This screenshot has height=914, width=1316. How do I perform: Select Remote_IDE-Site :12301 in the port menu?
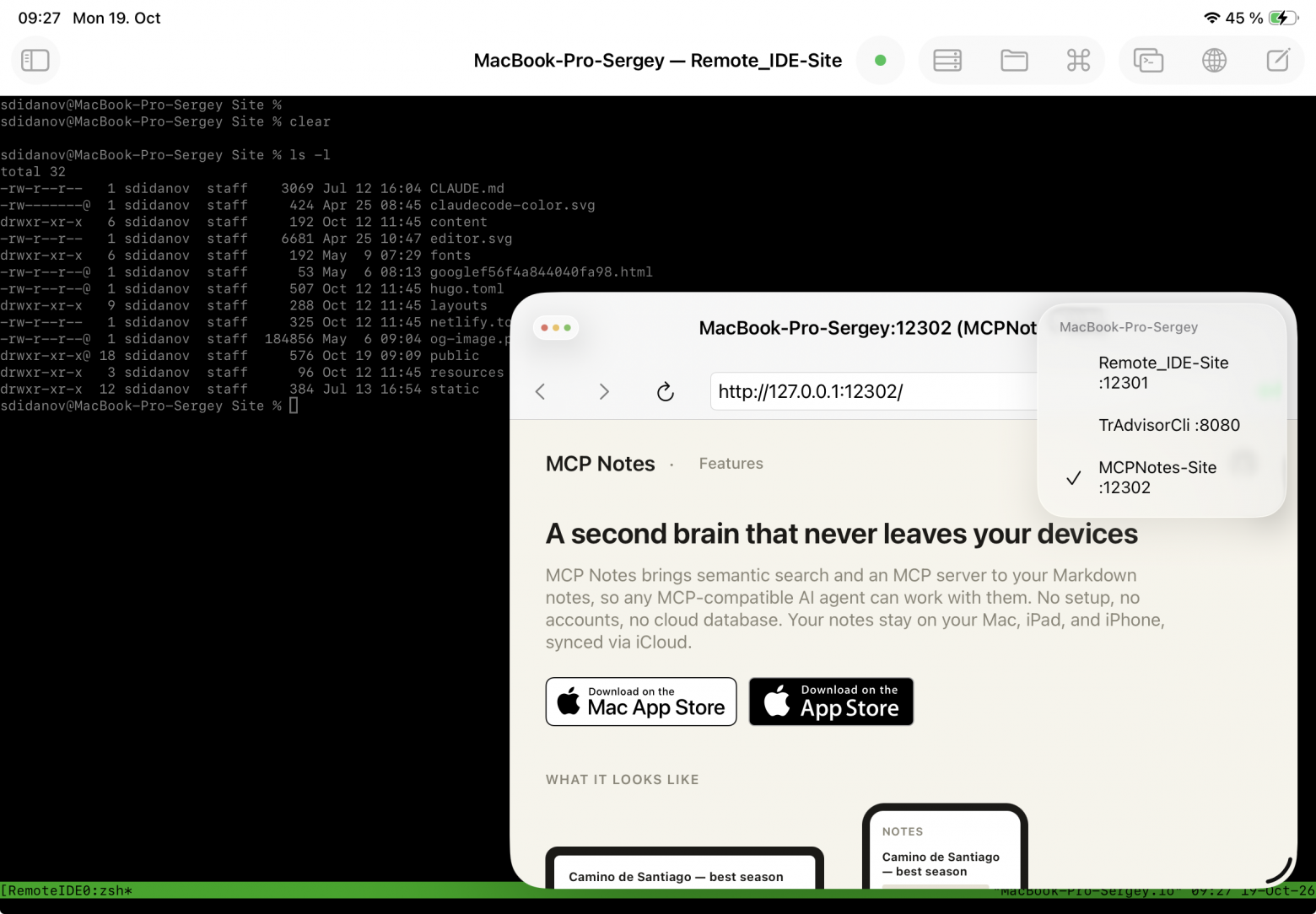(x=1162, y=373)
